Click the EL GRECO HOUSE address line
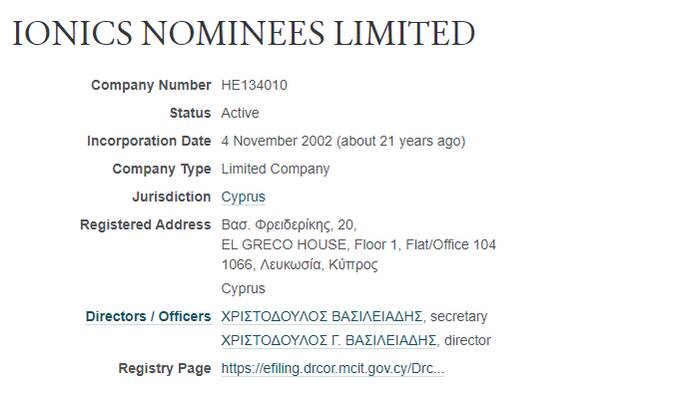The width and height of the screenshot is (680, 398). click(x=359, y=245)
